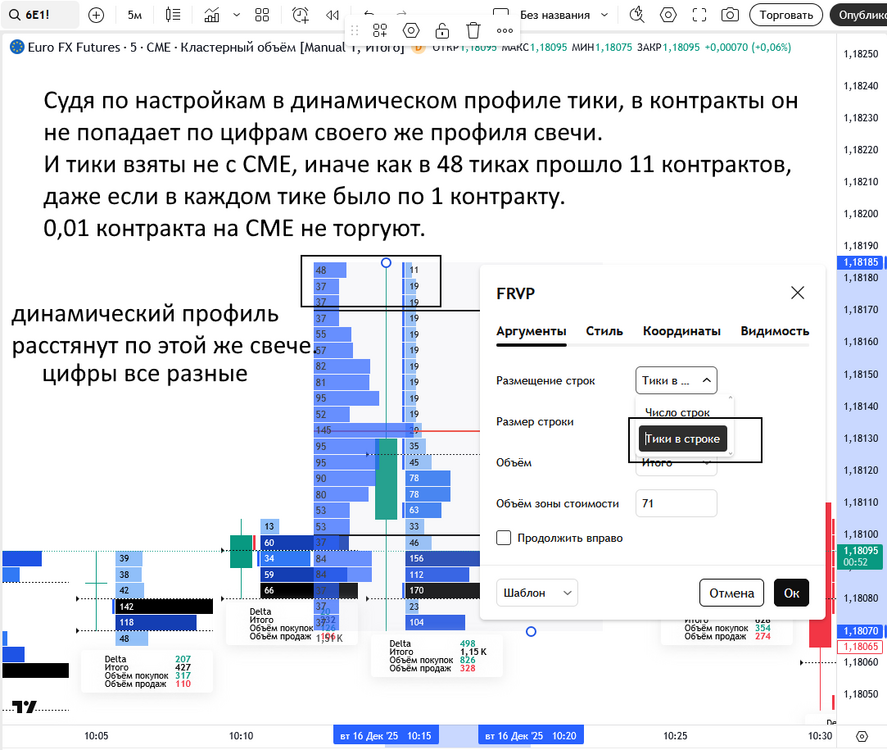Click the 10:15 date label on time axis
Viewport: 887px width, 750px height.
point(385,736)
